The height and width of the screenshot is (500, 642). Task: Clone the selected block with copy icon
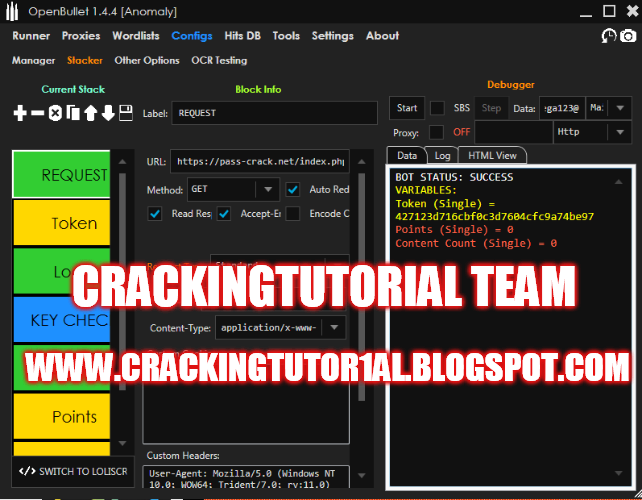[73, 113]
